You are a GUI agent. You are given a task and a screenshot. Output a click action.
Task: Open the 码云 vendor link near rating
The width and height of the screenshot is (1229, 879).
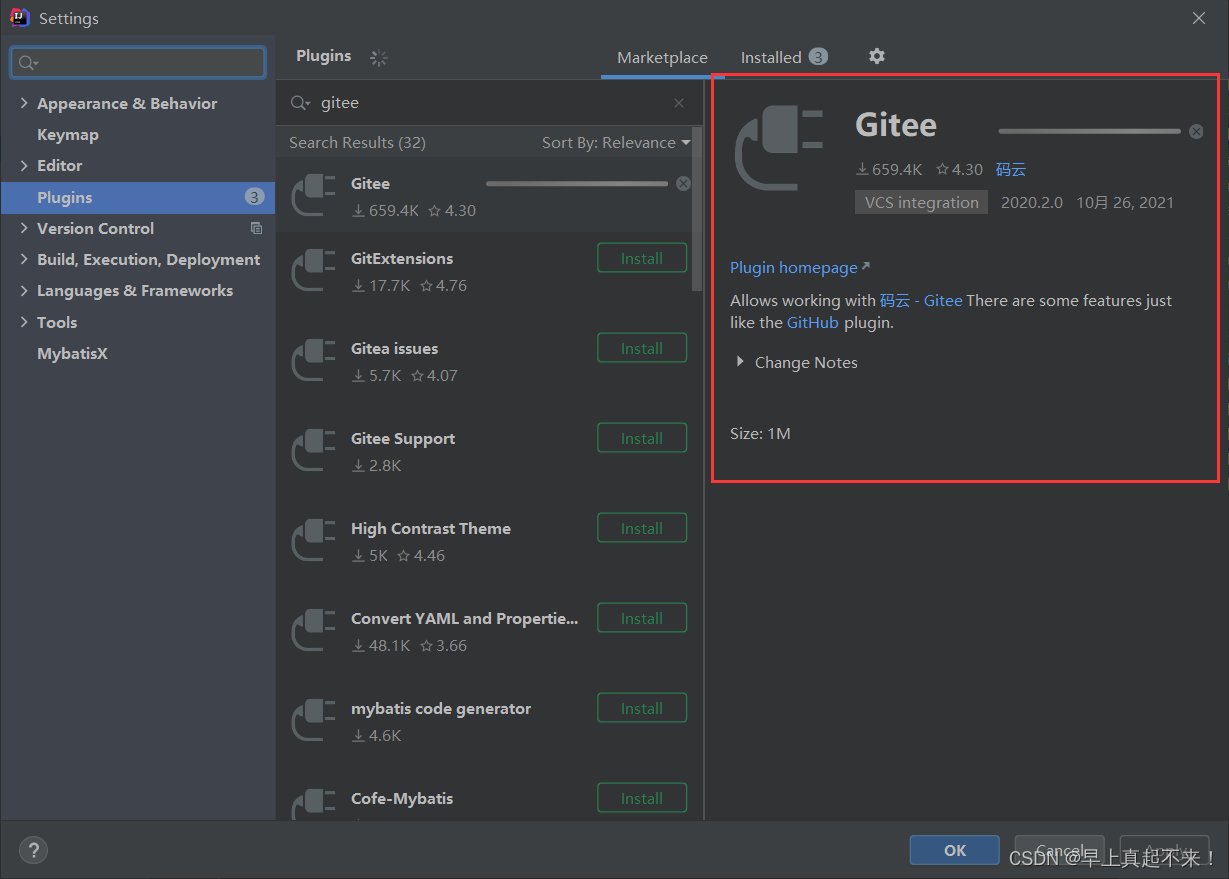pos(1011,169)
